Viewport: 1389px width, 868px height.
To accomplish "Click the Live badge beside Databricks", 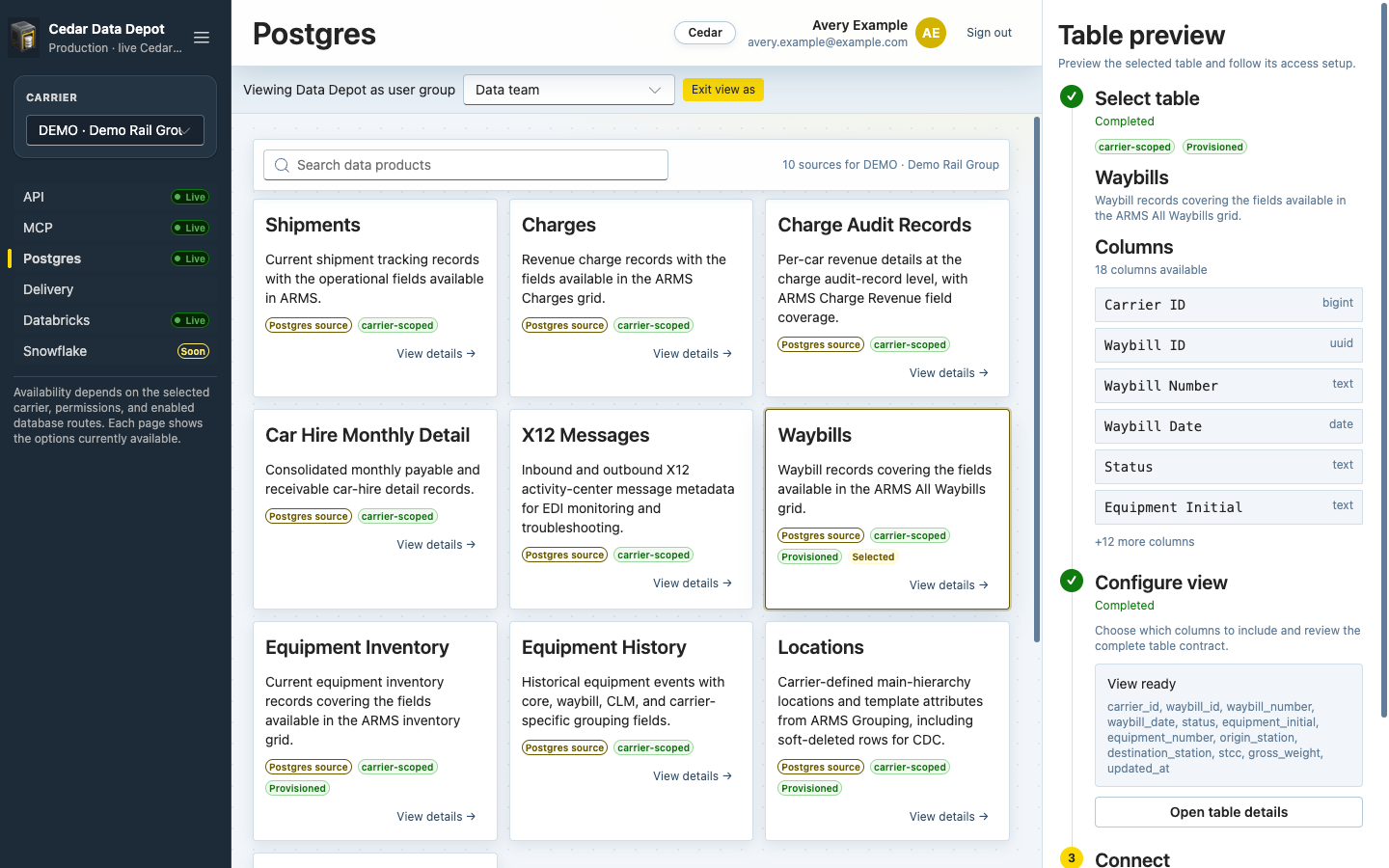I will 190,320.
